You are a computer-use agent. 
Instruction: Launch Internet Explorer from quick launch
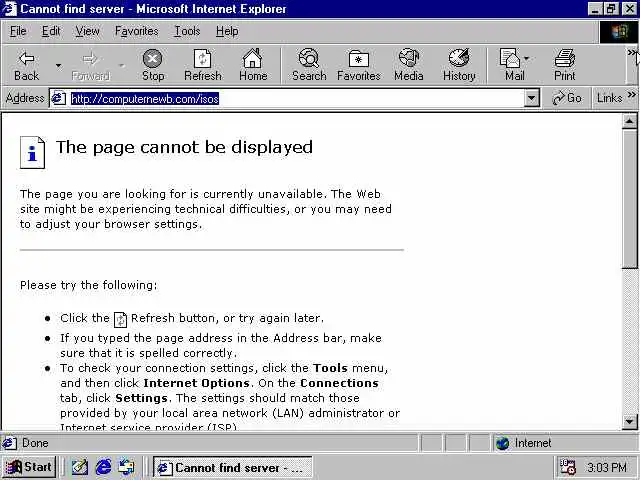pyautogui.click(x=103, y=467)
